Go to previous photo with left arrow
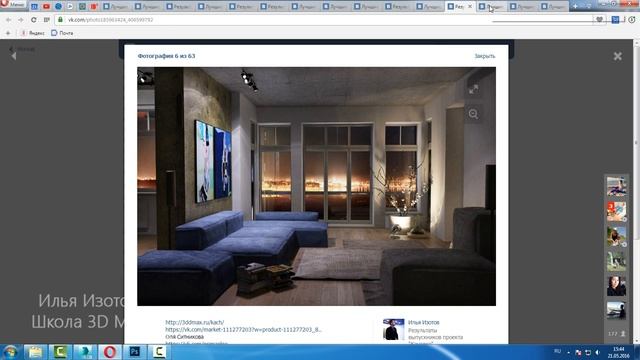The image size is (640, 360). [x=13, y=56]
